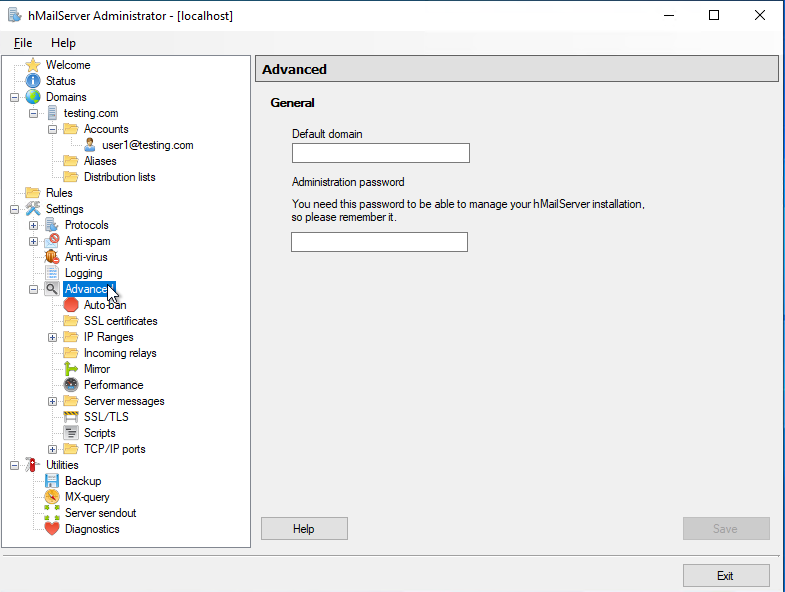785x592 pixels.
Task: Collapse the Domains tree node
Action: pos(15,97)
